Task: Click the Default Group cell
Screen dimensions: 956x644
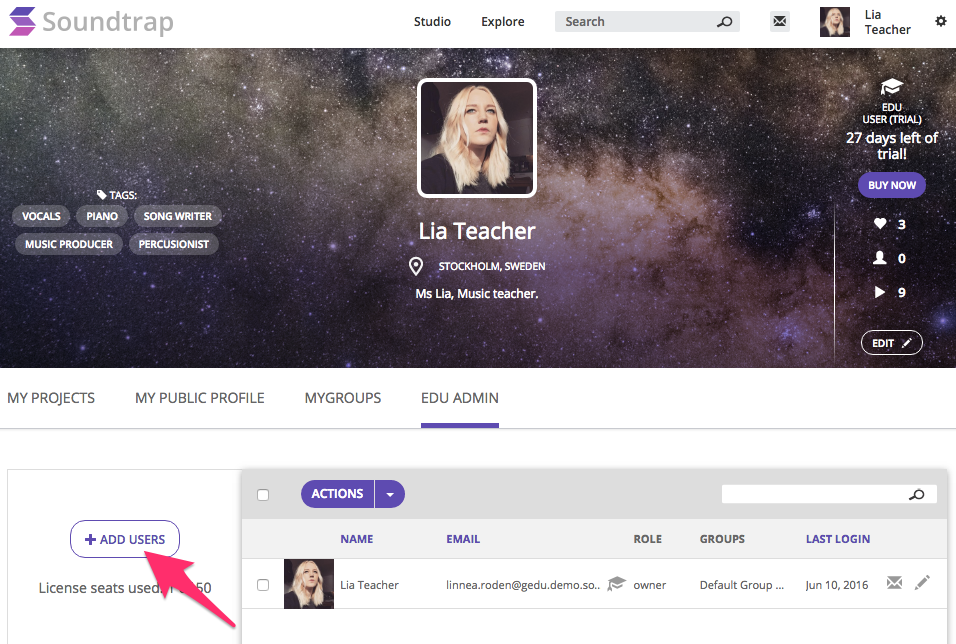Action: click(x=741, y=585)
